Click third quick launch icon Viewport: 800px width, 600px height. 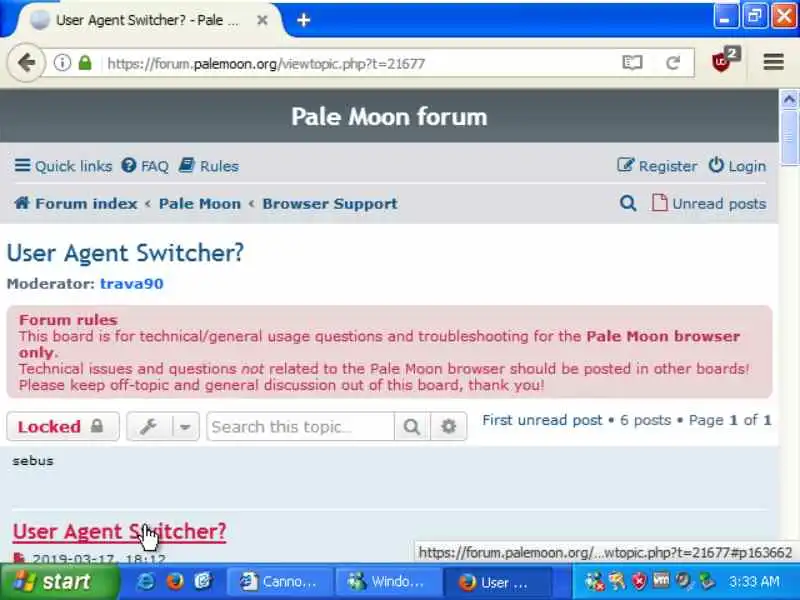point(203,582)
